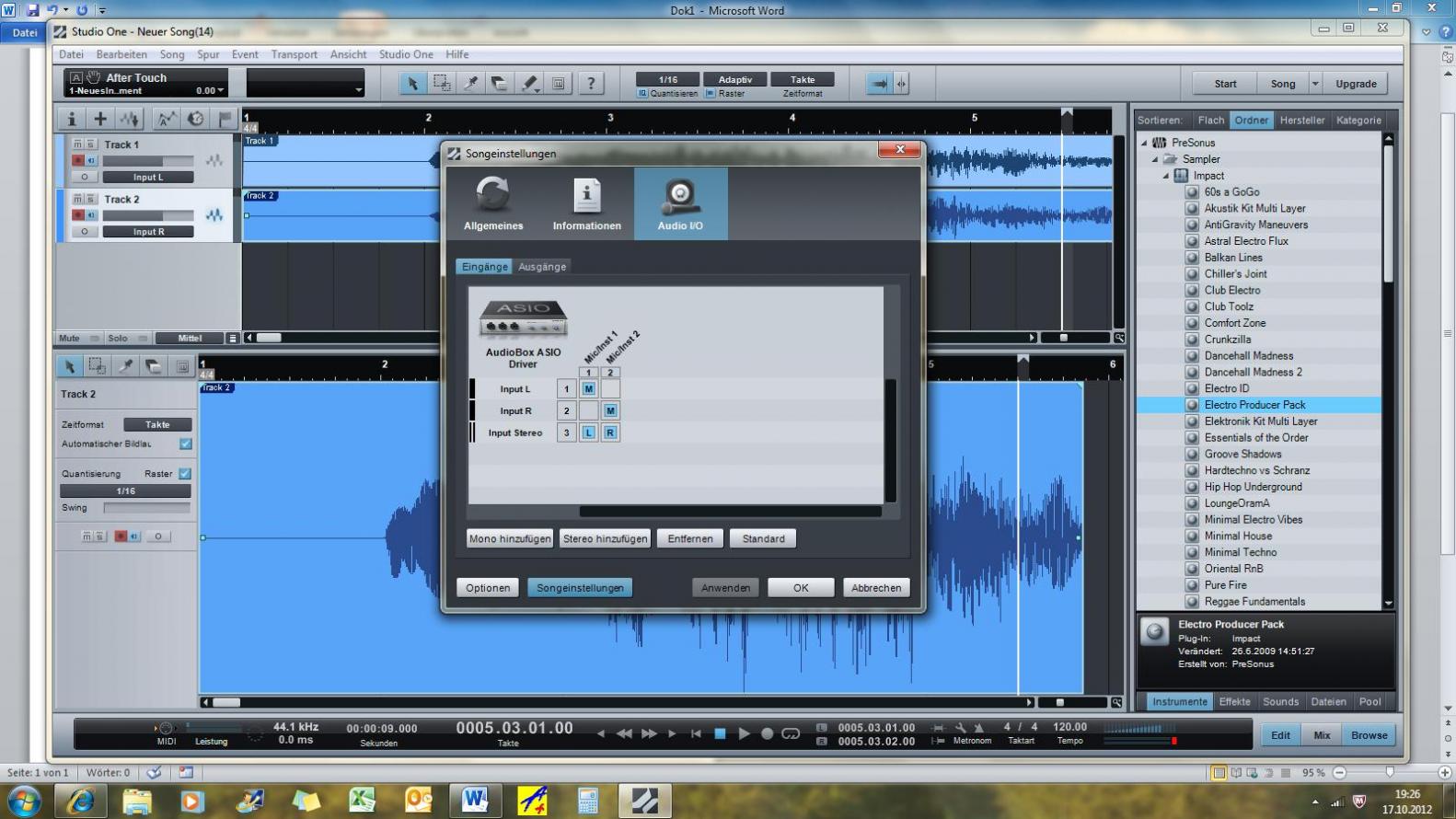Pick the eraser tool in the lower editor
Screen dimensions: 1456x819
(154, 366)
